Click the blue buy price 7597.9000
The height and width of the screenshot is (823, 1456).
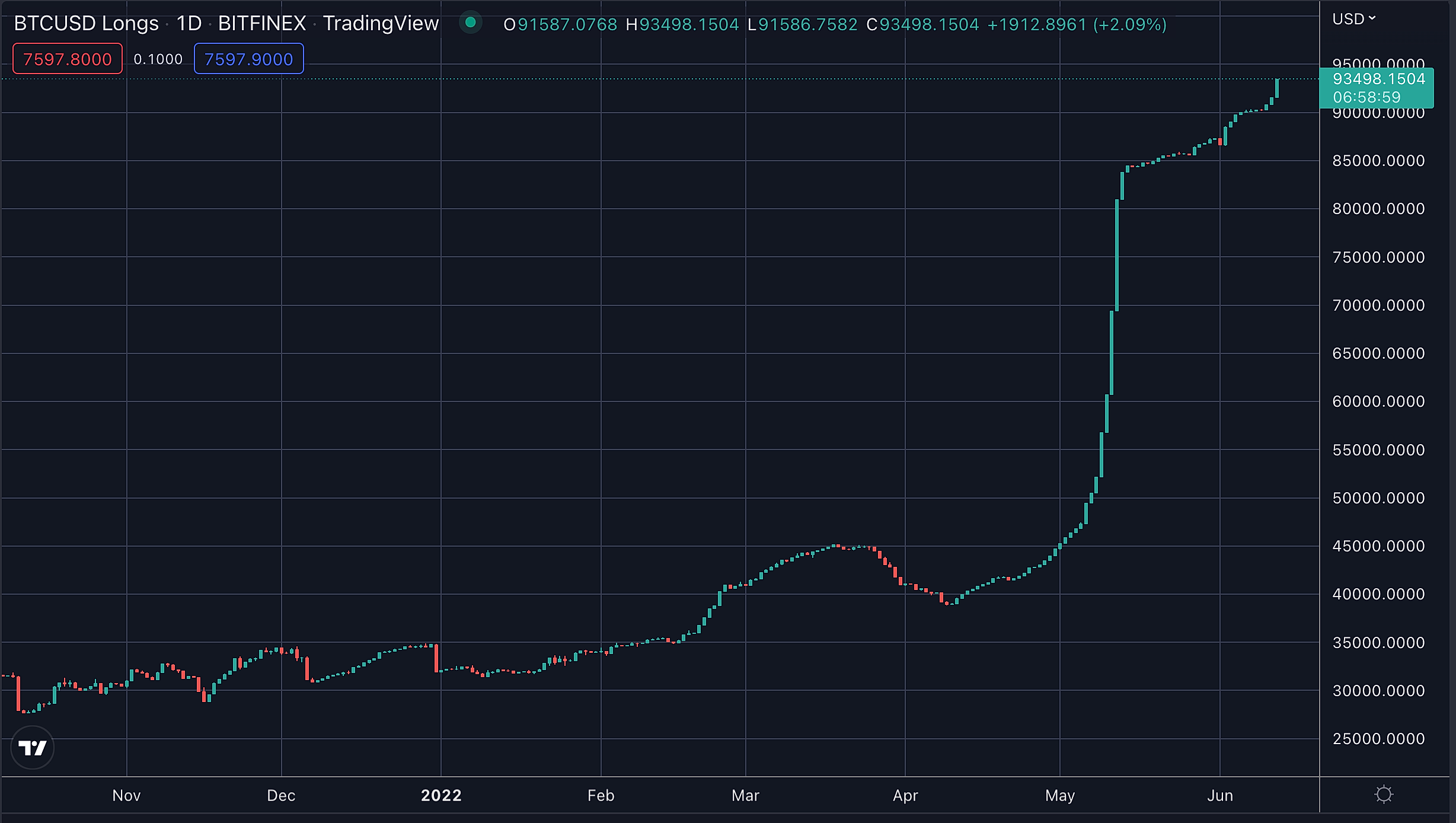click(x=249, y=59)
